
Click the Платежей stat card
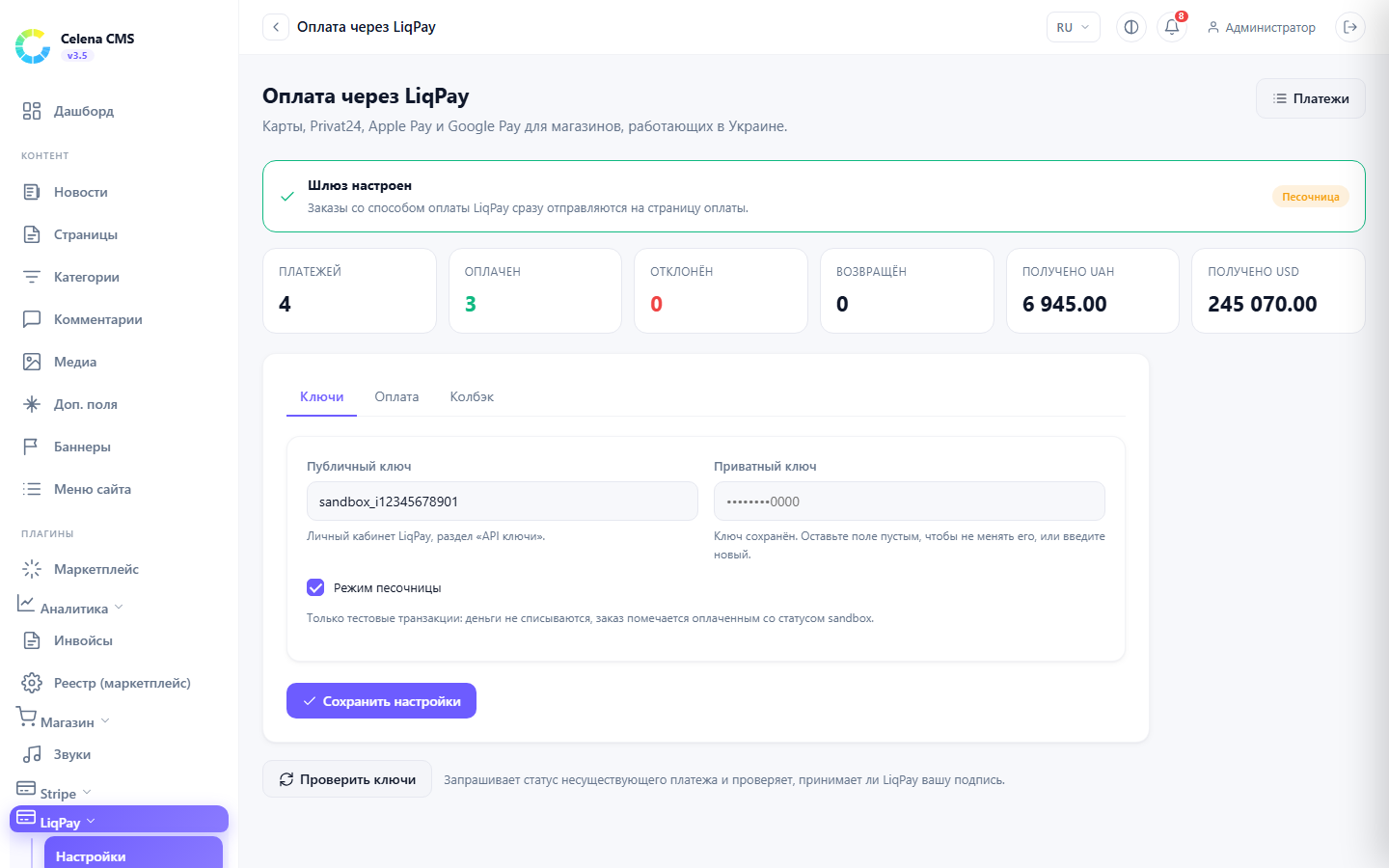pyautogui.click(x=349, y=291)
